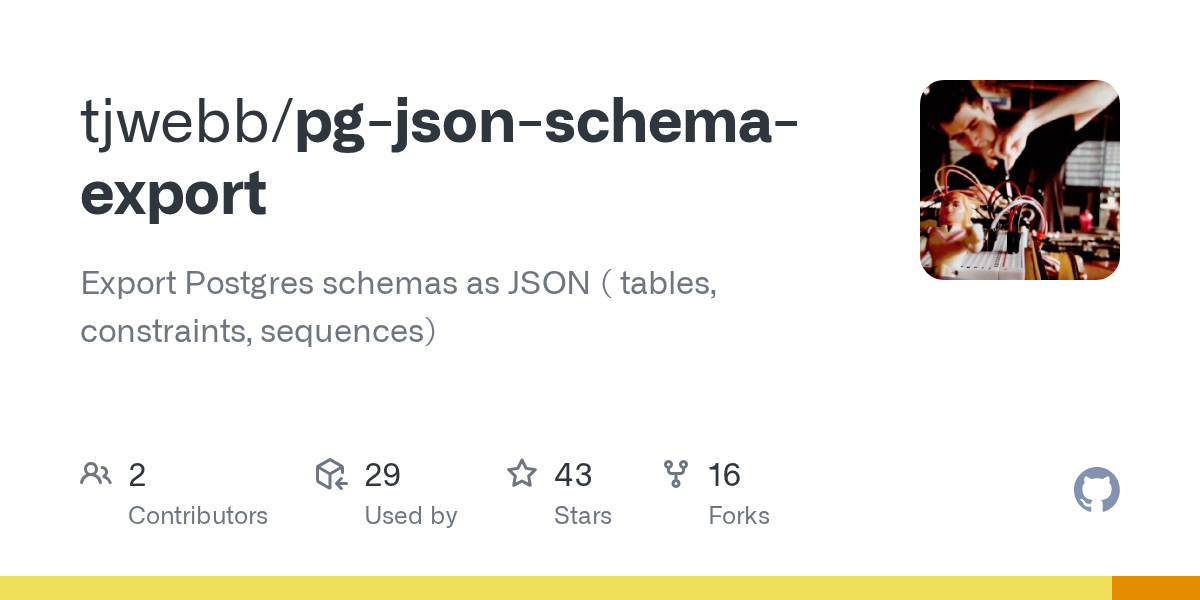
Task: Click the Contributors people icon
Action: (x=96, y=474)
